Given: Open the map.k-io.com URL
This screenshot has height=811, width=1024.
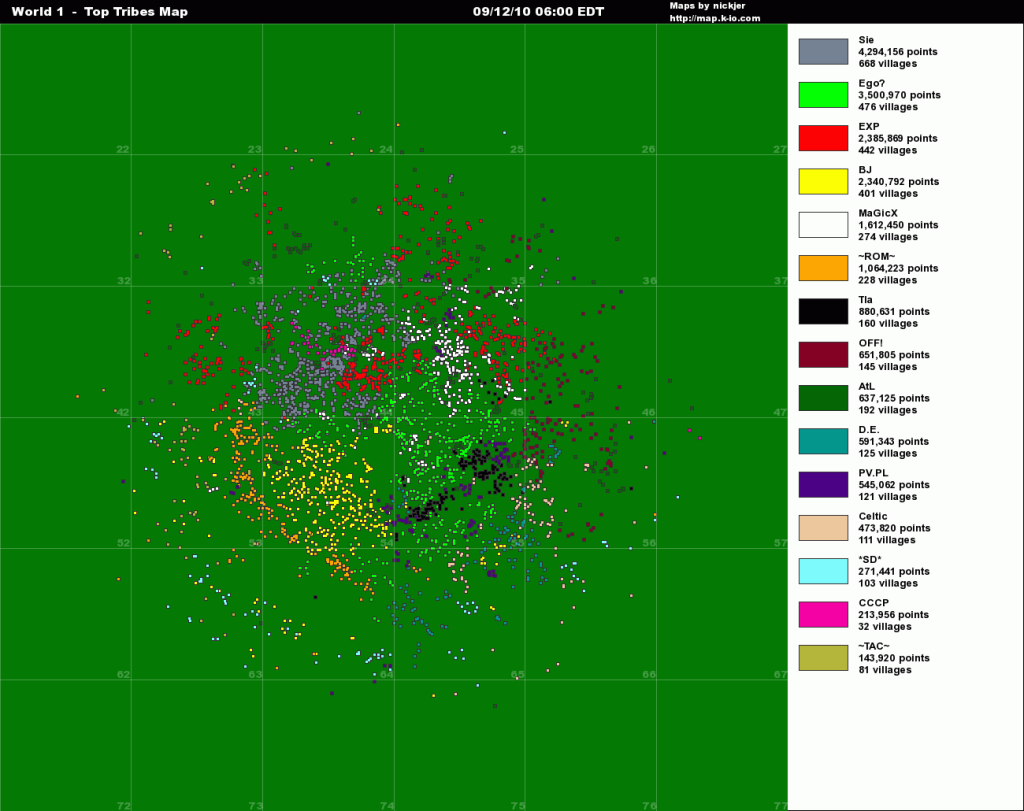Looking at the screenshot, I should click(714, 18).
